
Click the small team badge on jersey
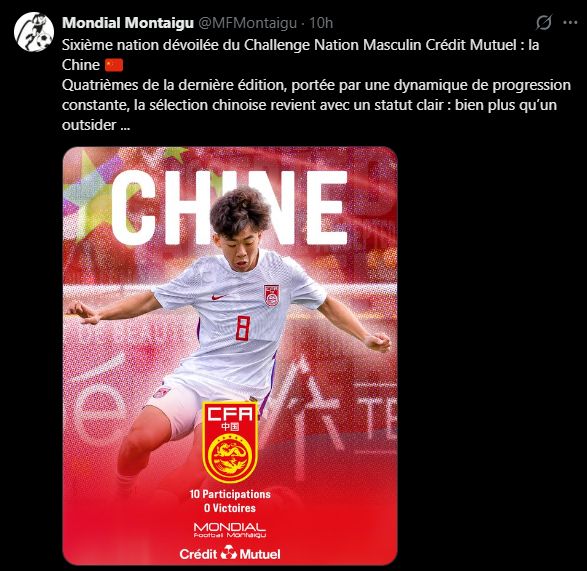271,296
